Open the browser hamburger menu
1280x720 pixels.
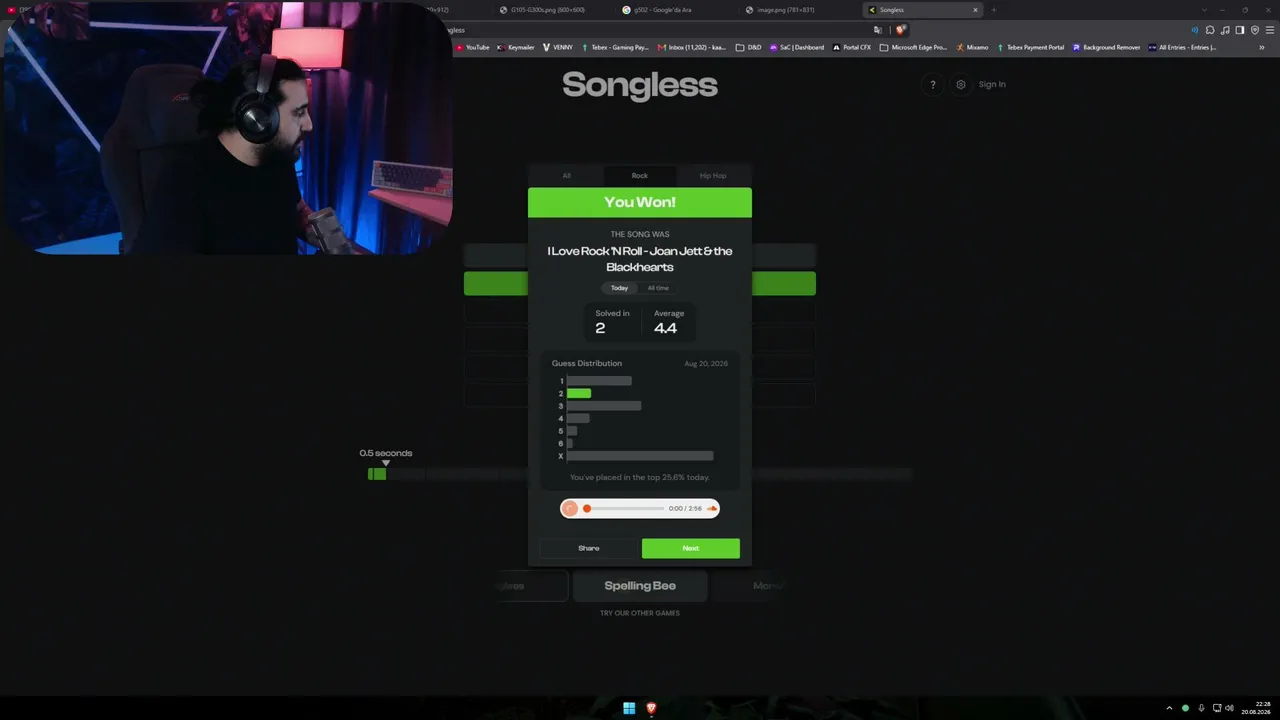pos(1269,30)
